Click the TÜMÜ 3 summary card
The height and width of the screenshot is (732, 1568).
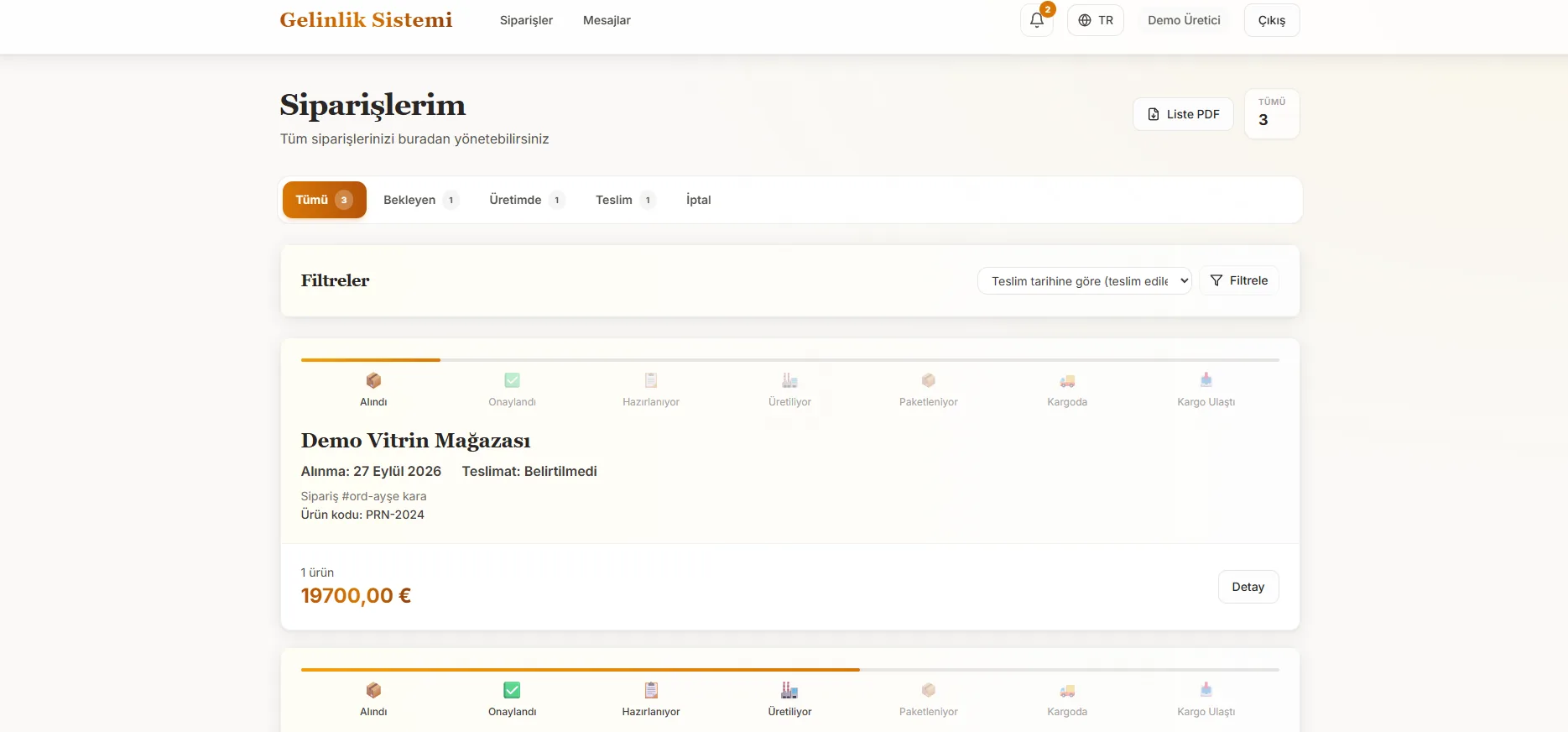point(1272,114)
